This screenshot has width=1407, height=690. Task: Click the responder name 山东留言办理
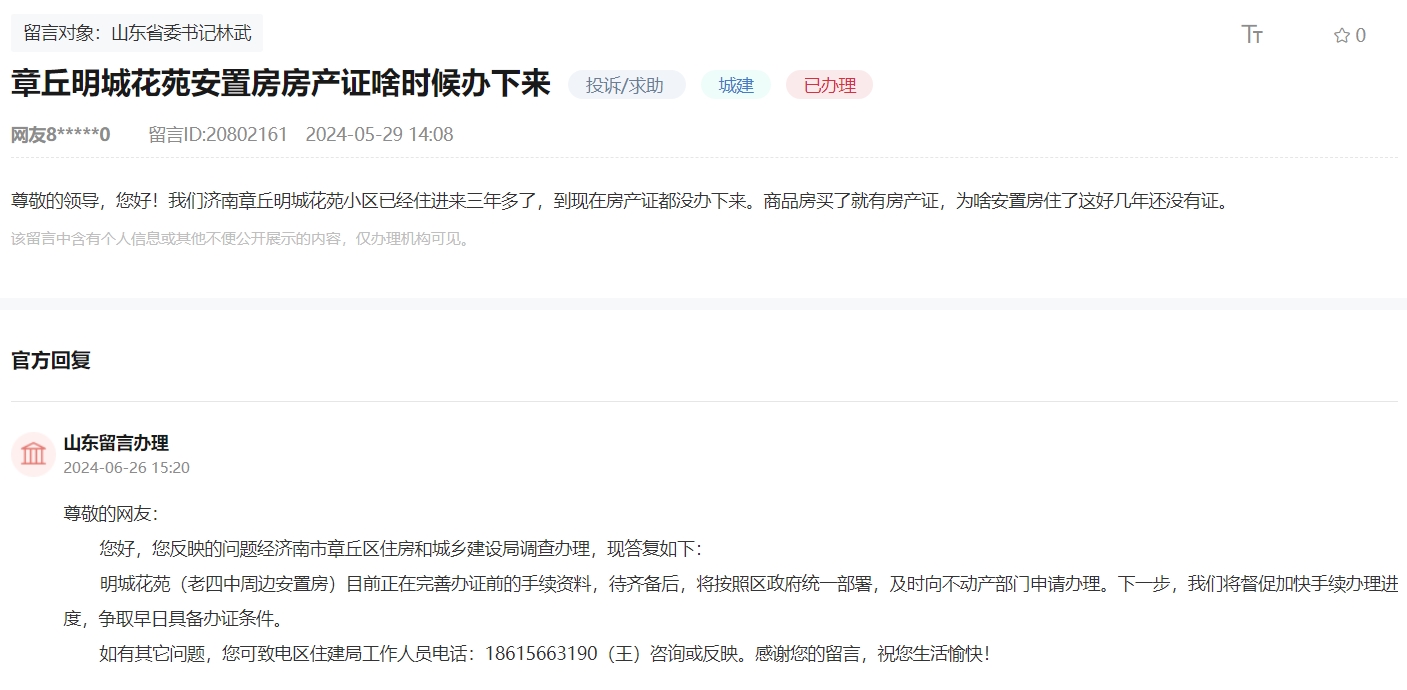click(116, 443)
